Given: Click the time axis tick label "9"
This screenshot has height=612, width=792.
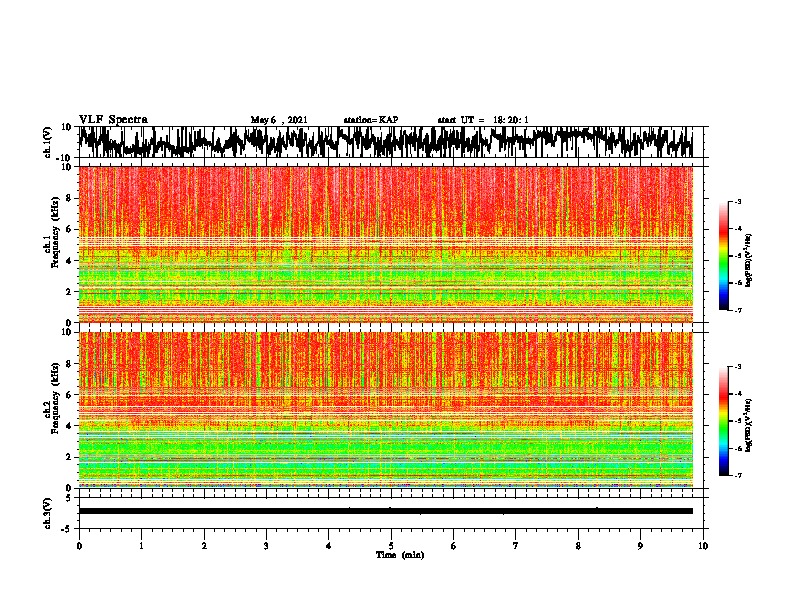Looking at the screenshot, I should tap(640, 546).
